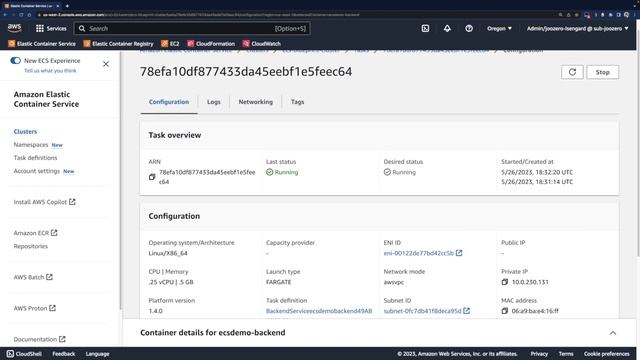Screen dimensions: 640x360
Task: Go to Clusters in sidebar
Action: click(25, 131)
